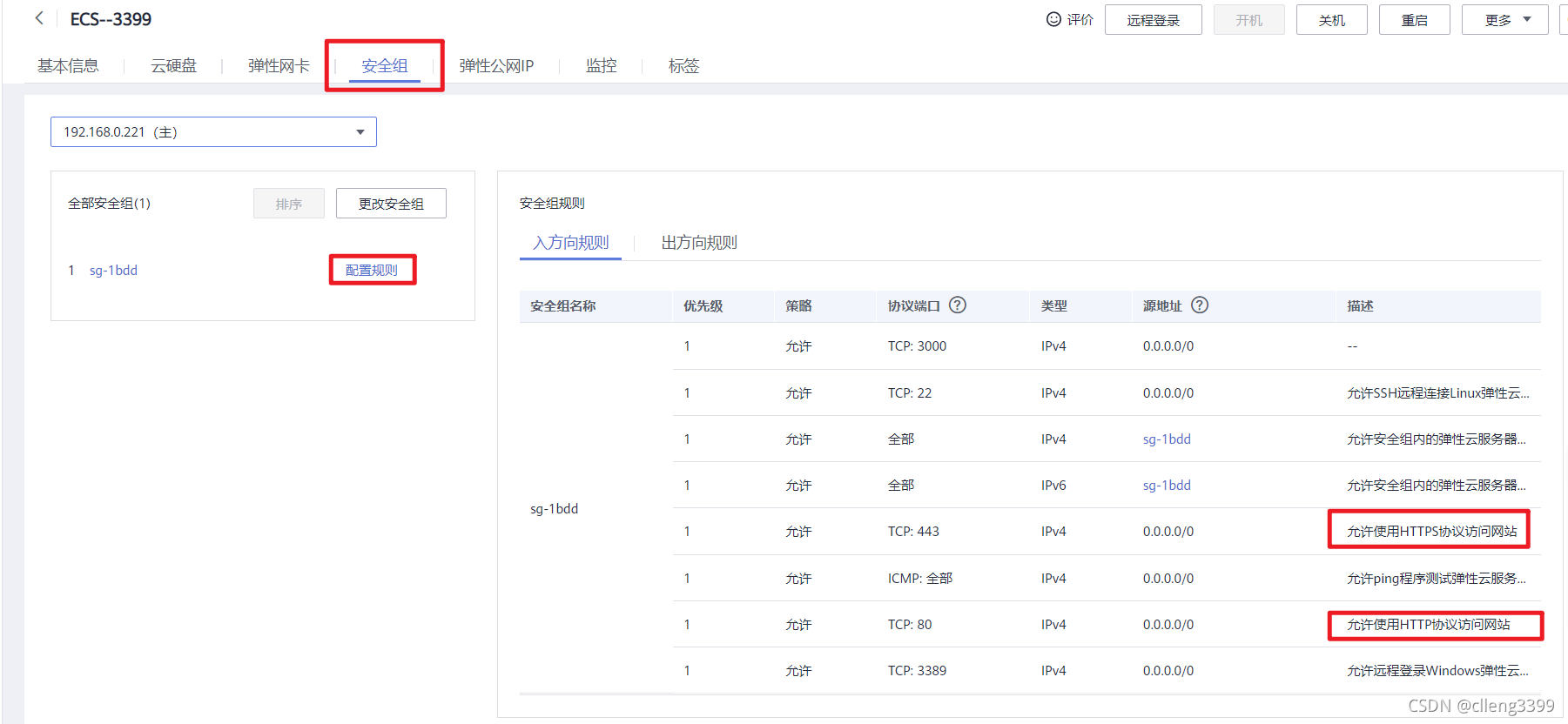Viewport: 1568px width, 724px height.
Task: Select the 入方向规则 tab
Action: tap(570, 243)
